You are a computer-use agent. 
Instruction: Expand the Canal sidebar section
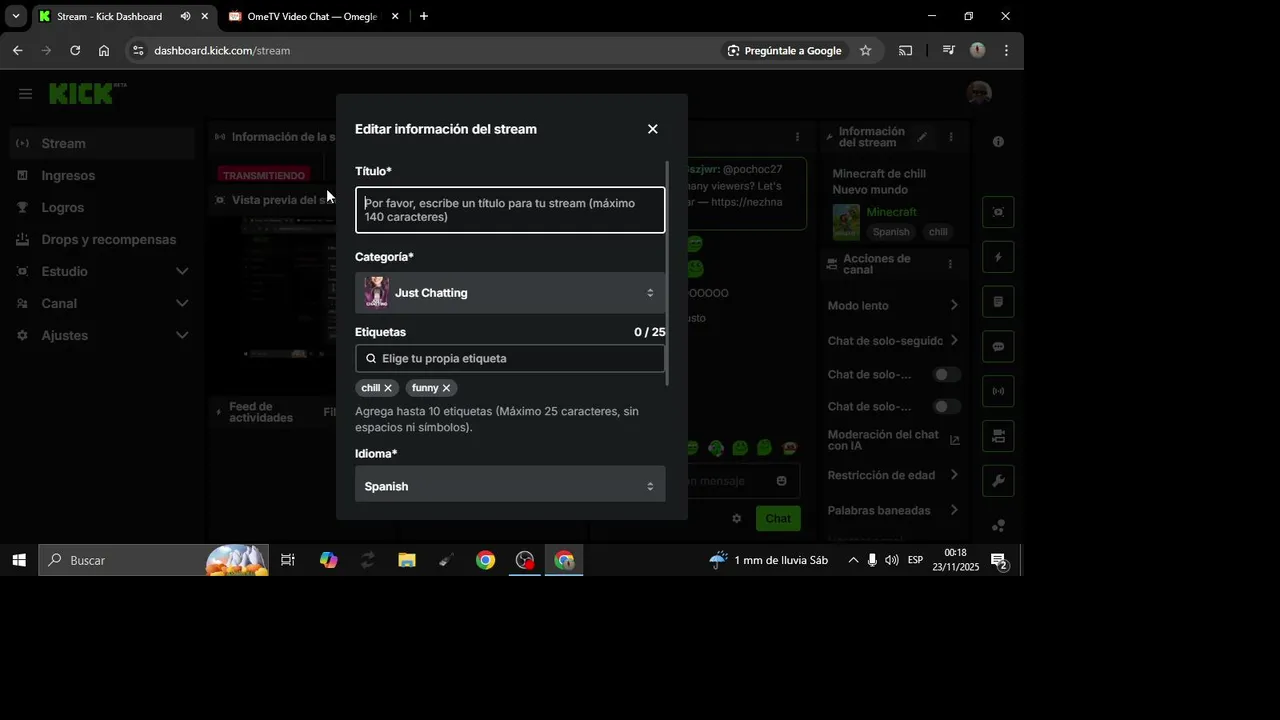tap(182, 303)
